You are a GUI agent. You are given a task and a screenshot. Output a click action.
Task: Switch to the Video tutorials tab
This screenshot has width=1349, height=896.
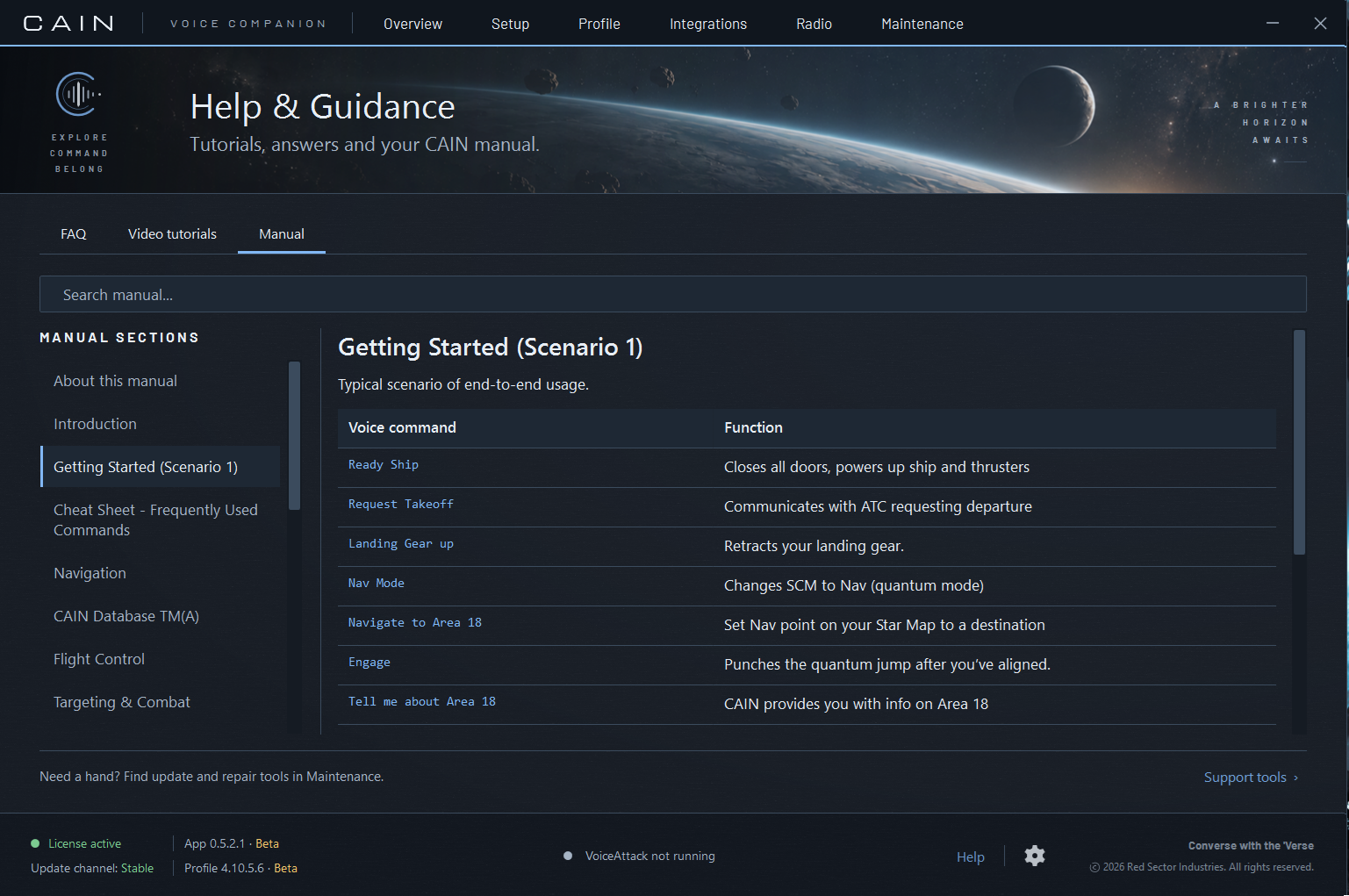coord(172,234)
